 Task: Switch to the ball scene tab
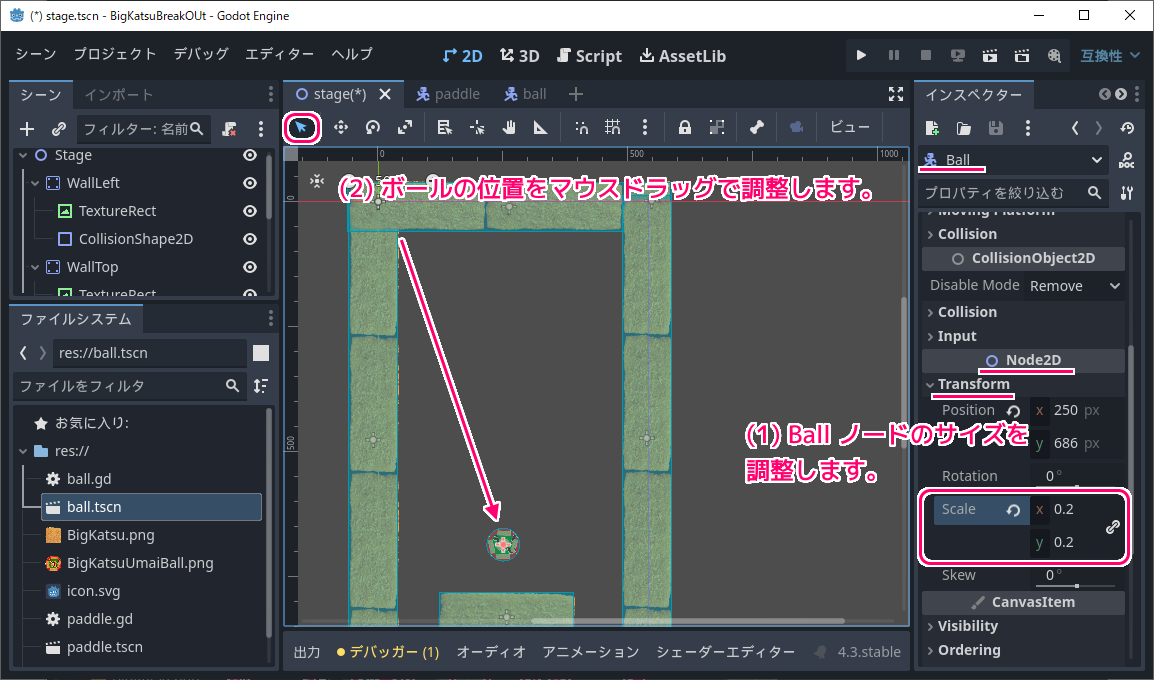525,94
